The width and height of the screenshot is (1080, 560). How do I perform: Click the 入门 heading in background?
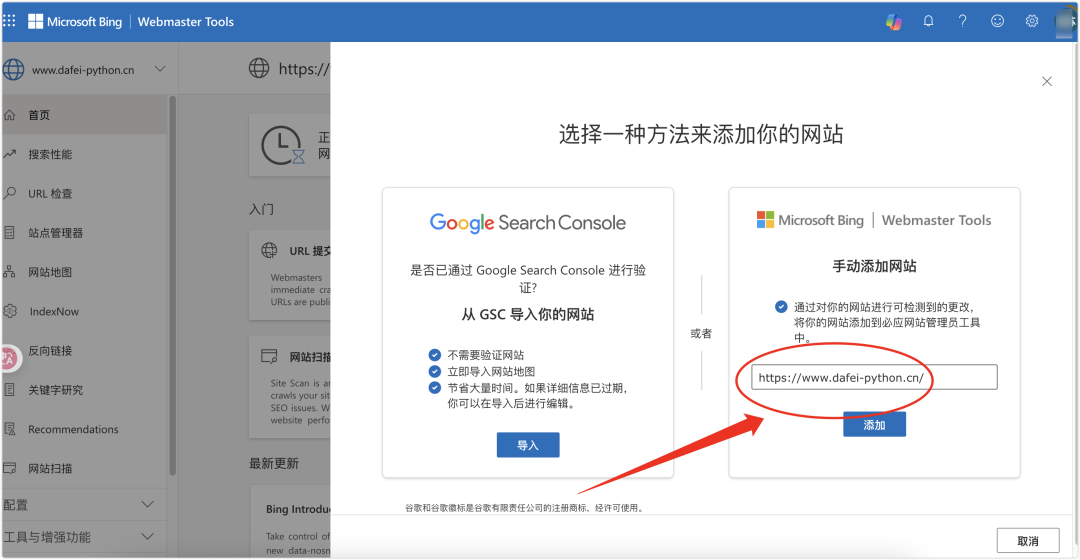pyautogui.click(x=261, y=209)
